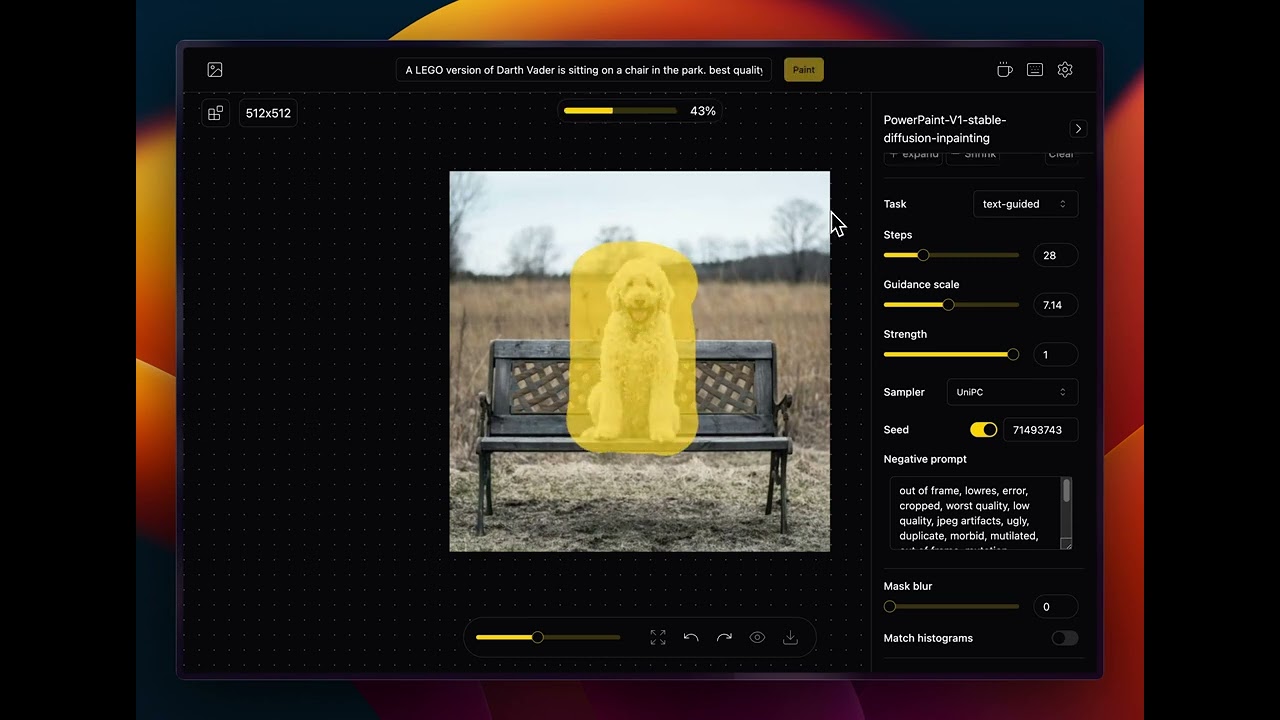
Task: Undo the last stroke
Action: pyautogui.click(x=691, y=637)
